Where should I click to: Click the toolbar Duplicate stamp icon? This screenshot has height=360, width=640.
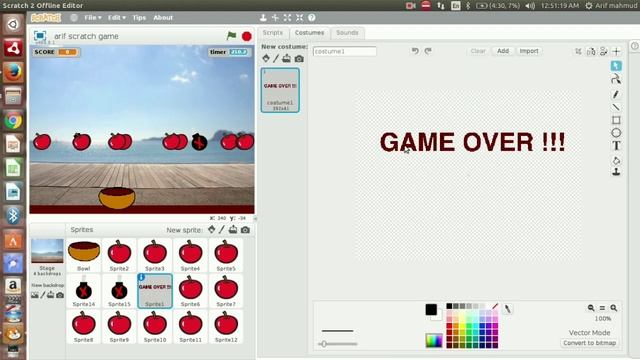point(263,18)
